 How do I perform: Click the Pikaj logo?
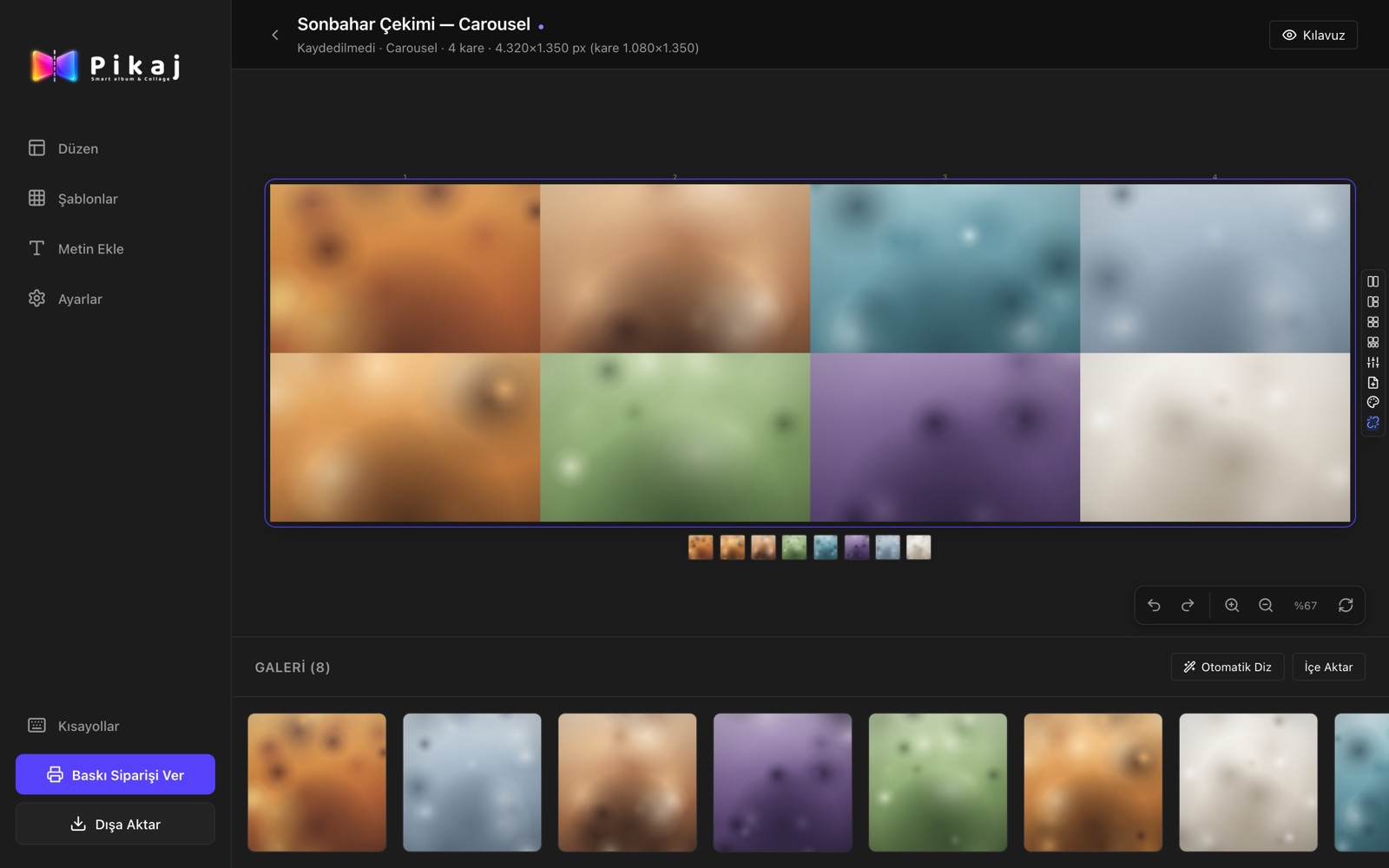(106, 66)
